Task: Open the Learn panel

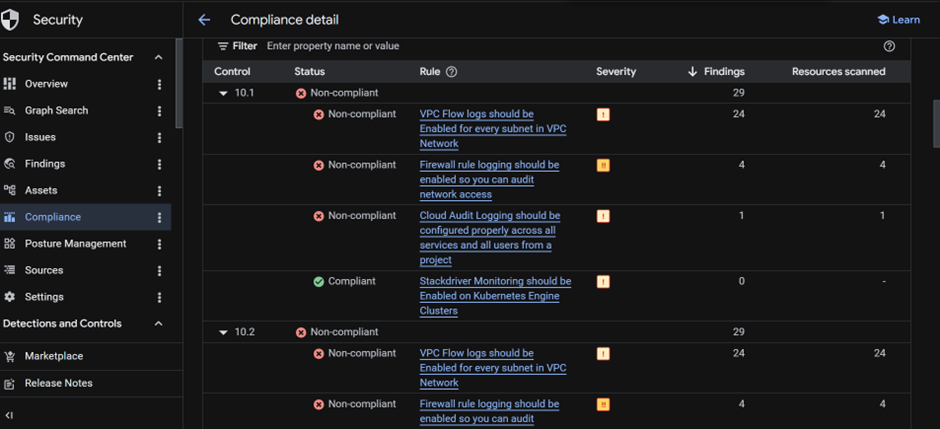Action: coord(898,20)
